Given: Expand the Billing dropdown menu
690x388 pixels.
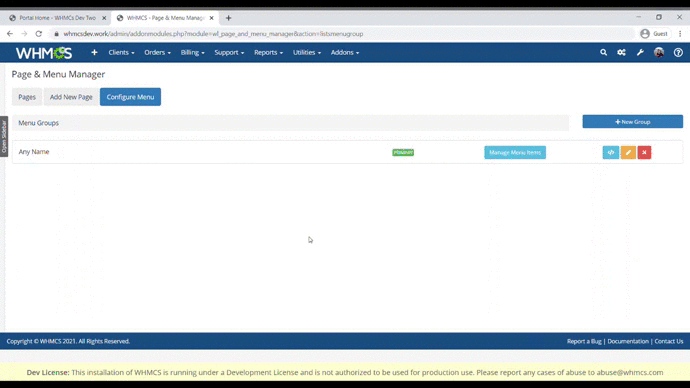Looking at the screenshot, I should click(x=192, y=52).
